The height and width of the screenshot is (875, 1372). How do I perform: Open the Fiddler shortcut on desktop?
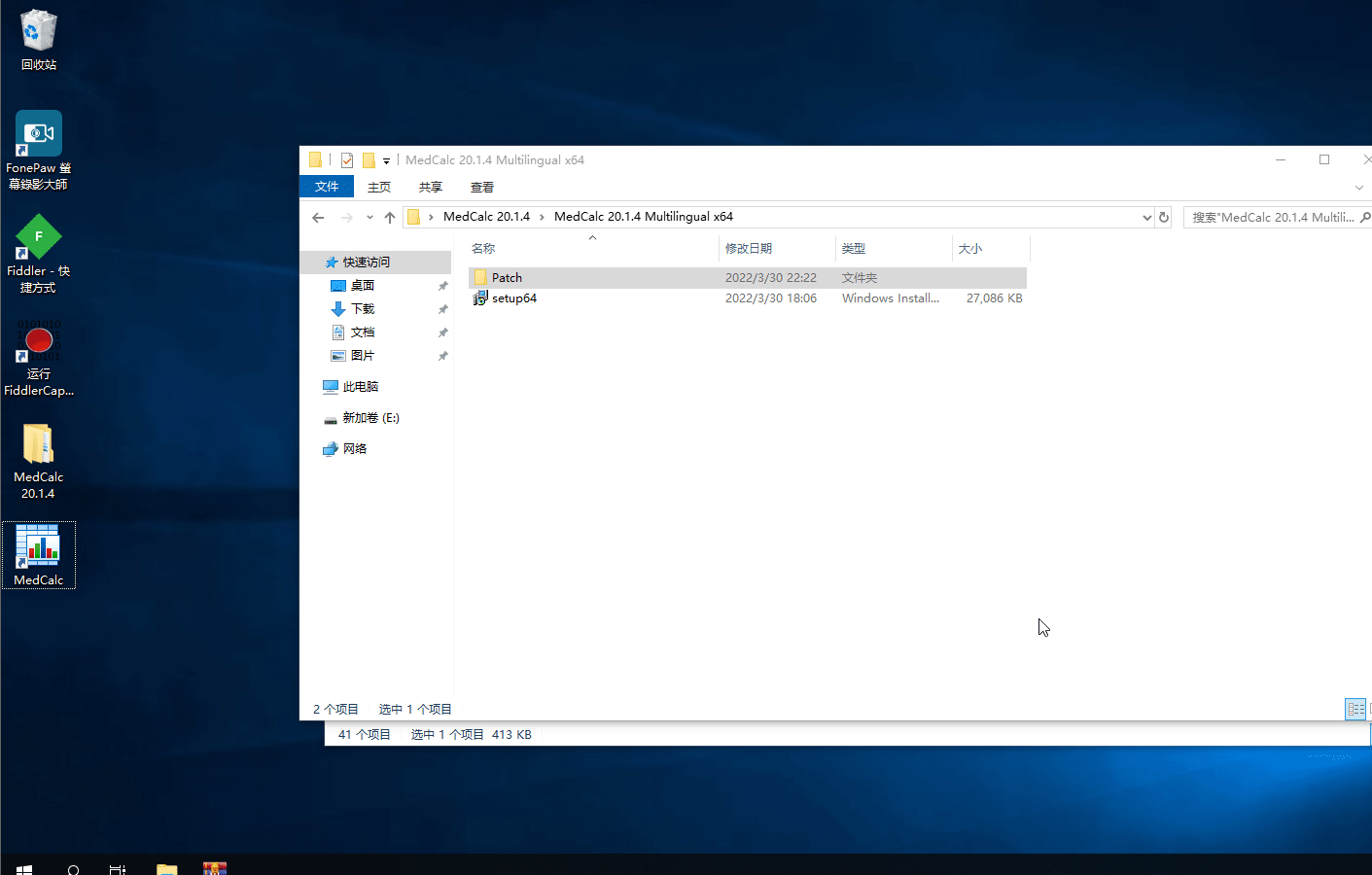(39, 255)
